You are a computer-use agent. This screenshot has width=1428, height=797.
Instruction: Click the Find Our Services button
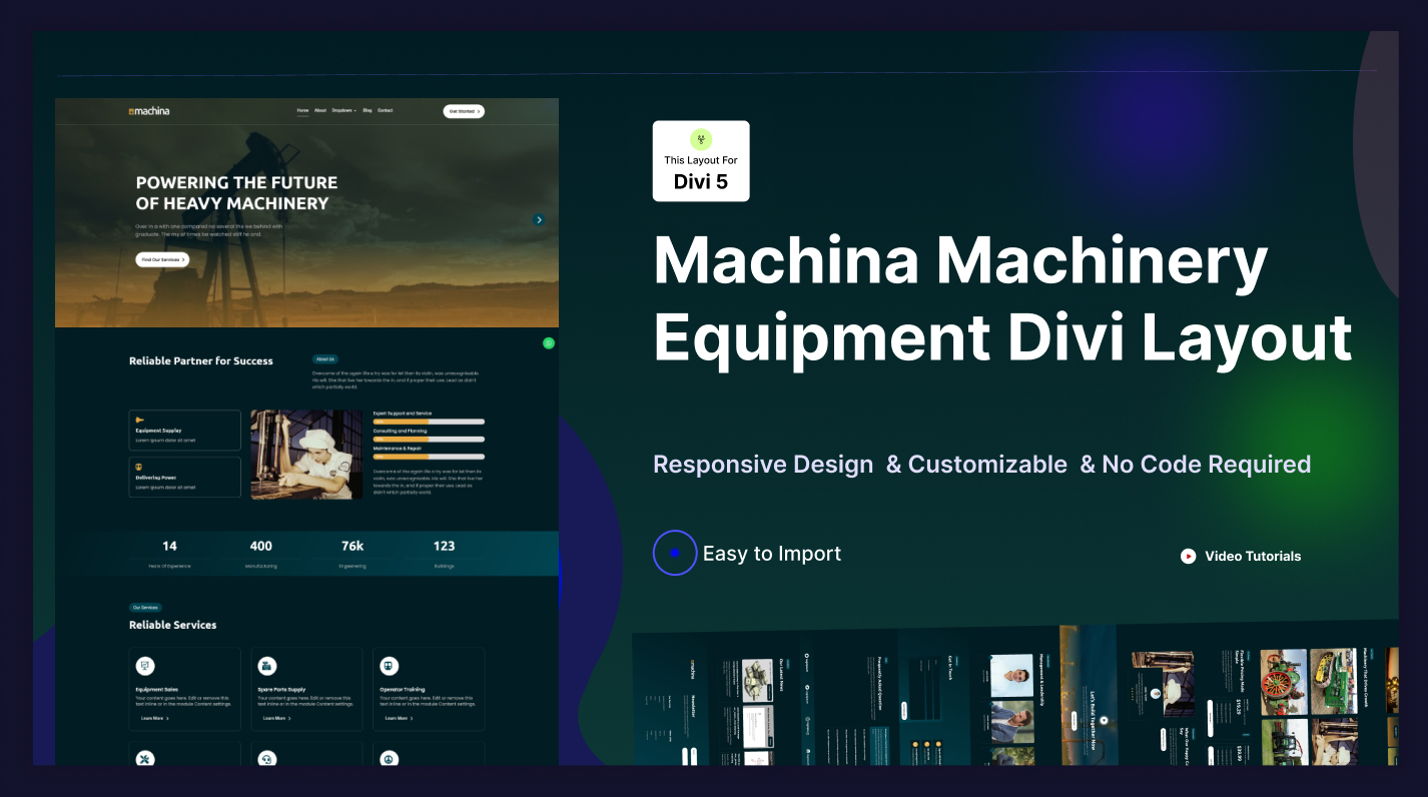tap(162, 260)
